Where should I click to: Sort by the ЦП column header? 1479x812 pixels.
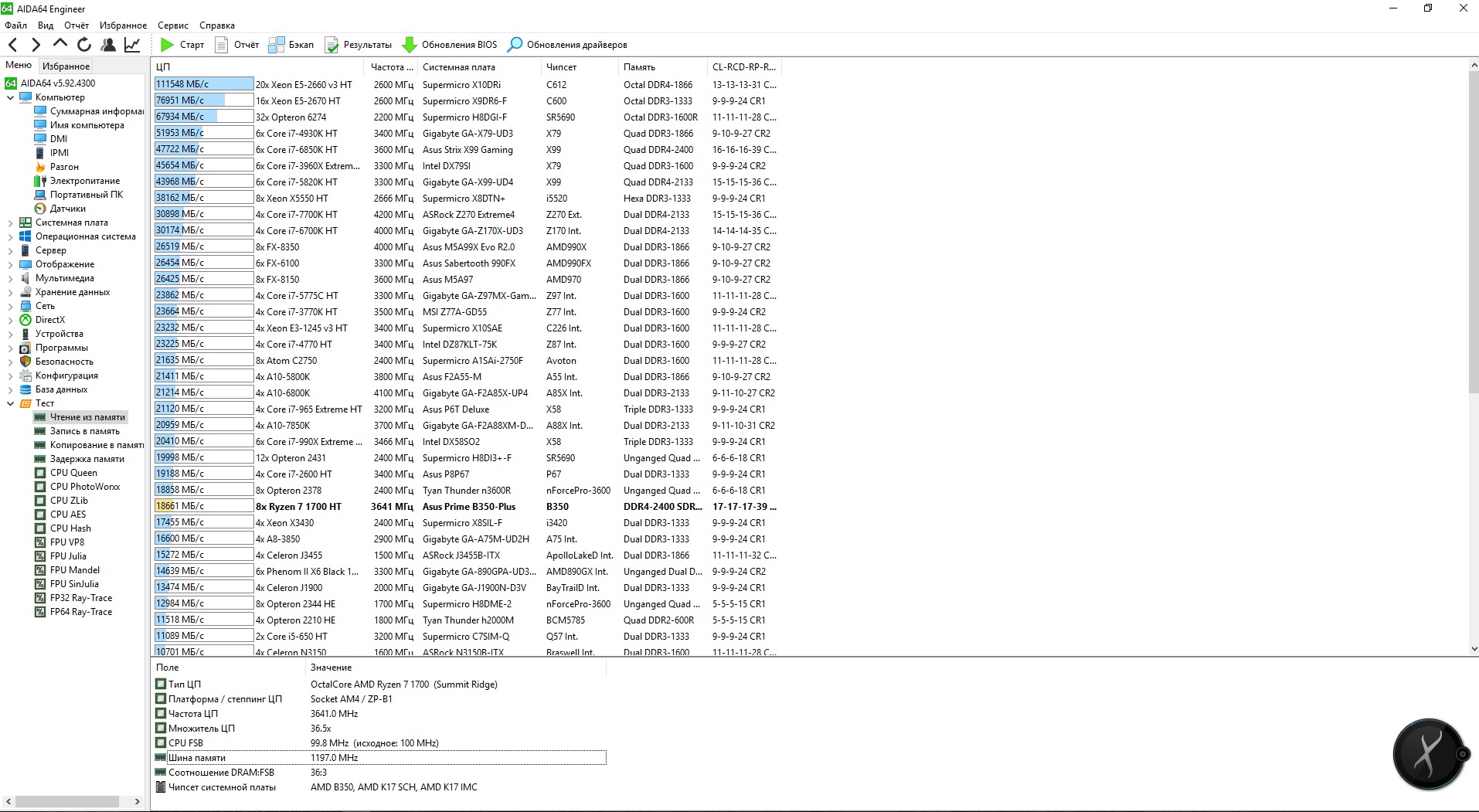(258, 67)
